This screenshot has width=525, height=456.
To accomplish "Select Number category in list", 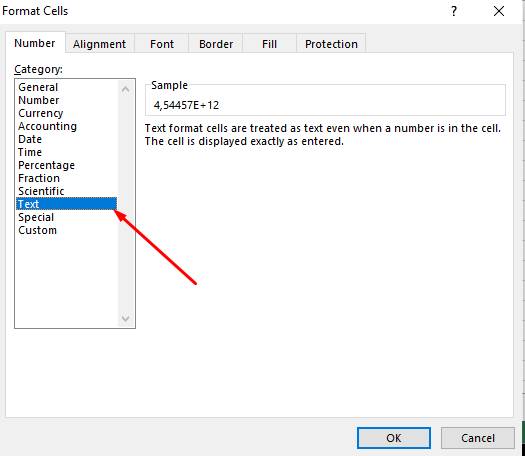I will coord(39,100).
